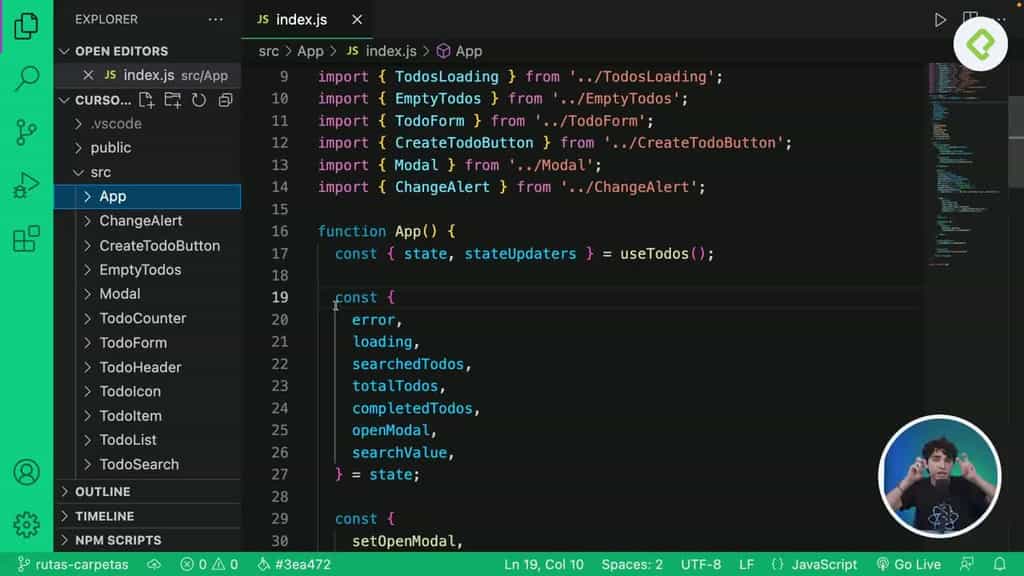Click App folder in the breadcrumb
The height and width of the screenshot is (576, 1024).
pyautogui.click(x=310, y=51)
